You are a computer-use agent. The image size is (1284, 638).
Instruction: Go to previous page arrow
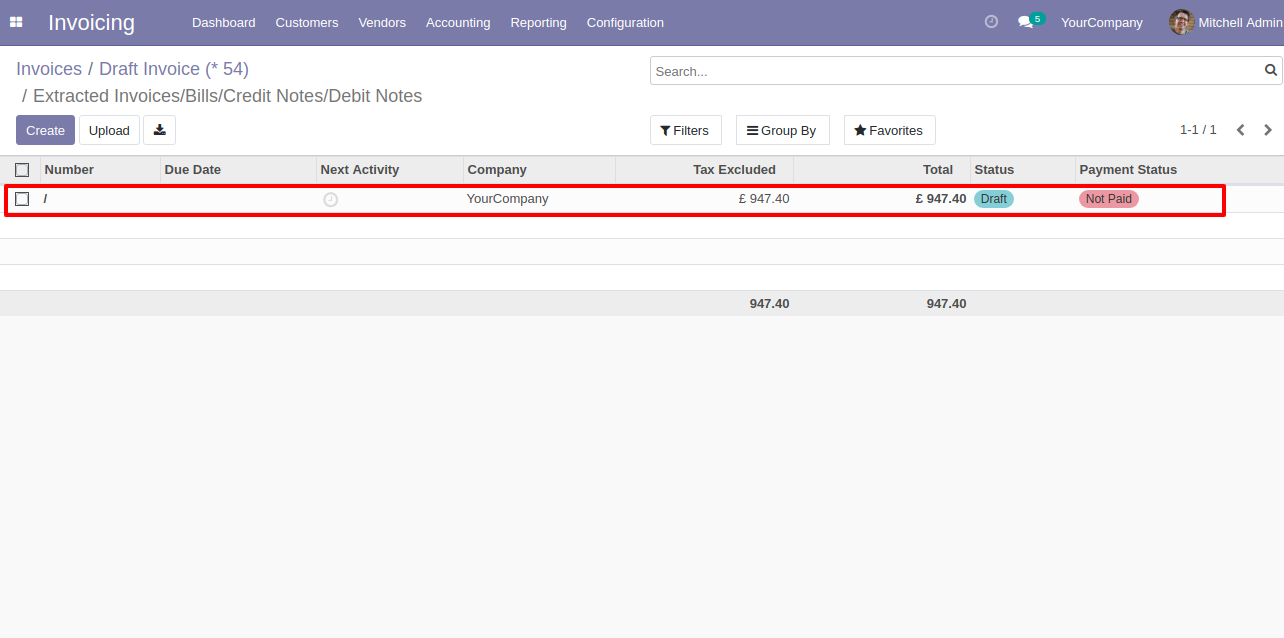point(1241,130)
